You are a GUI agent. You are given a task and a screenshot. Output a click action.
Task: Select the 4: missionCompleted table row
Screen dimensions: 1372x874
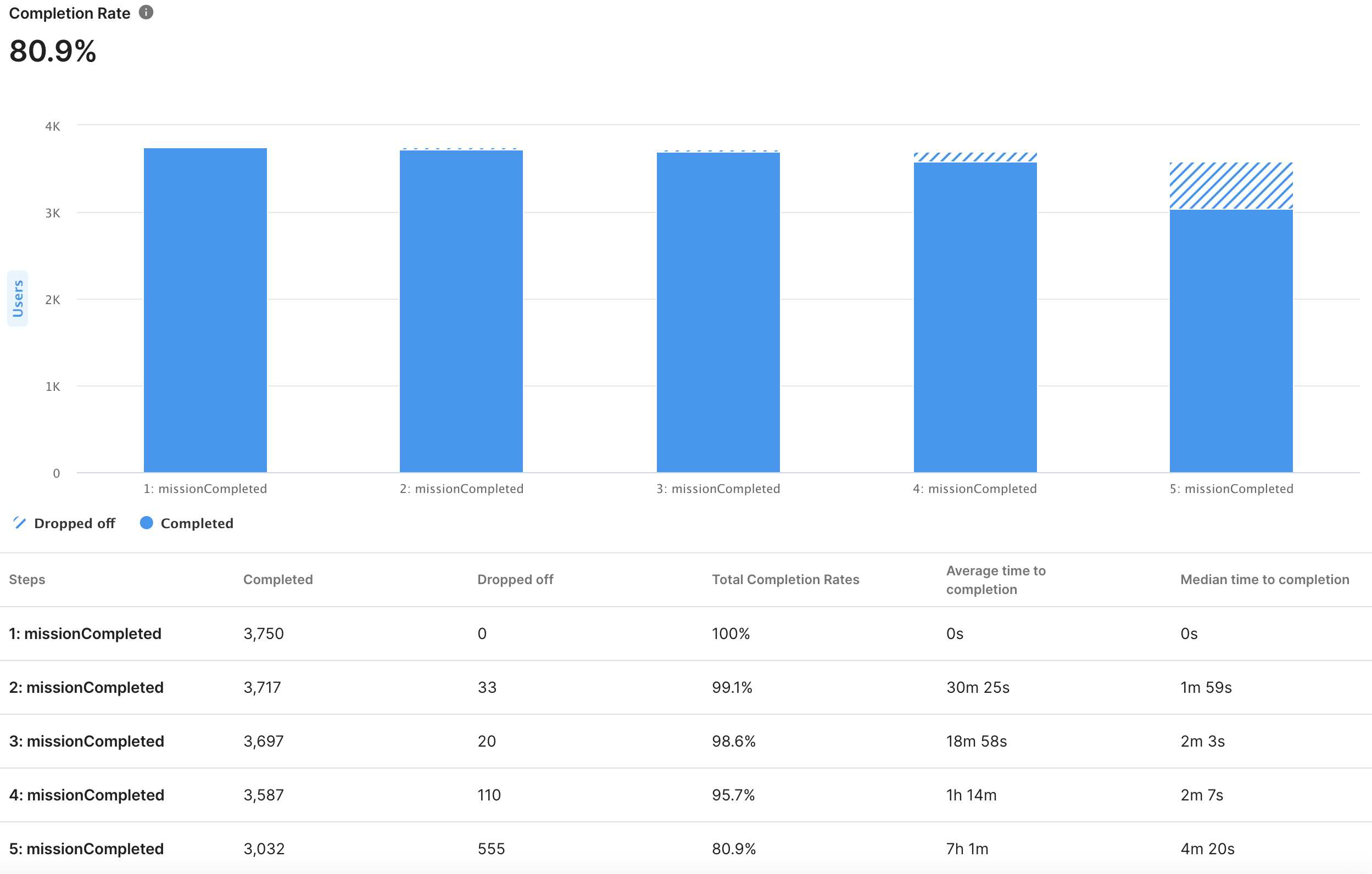[87, 794]
